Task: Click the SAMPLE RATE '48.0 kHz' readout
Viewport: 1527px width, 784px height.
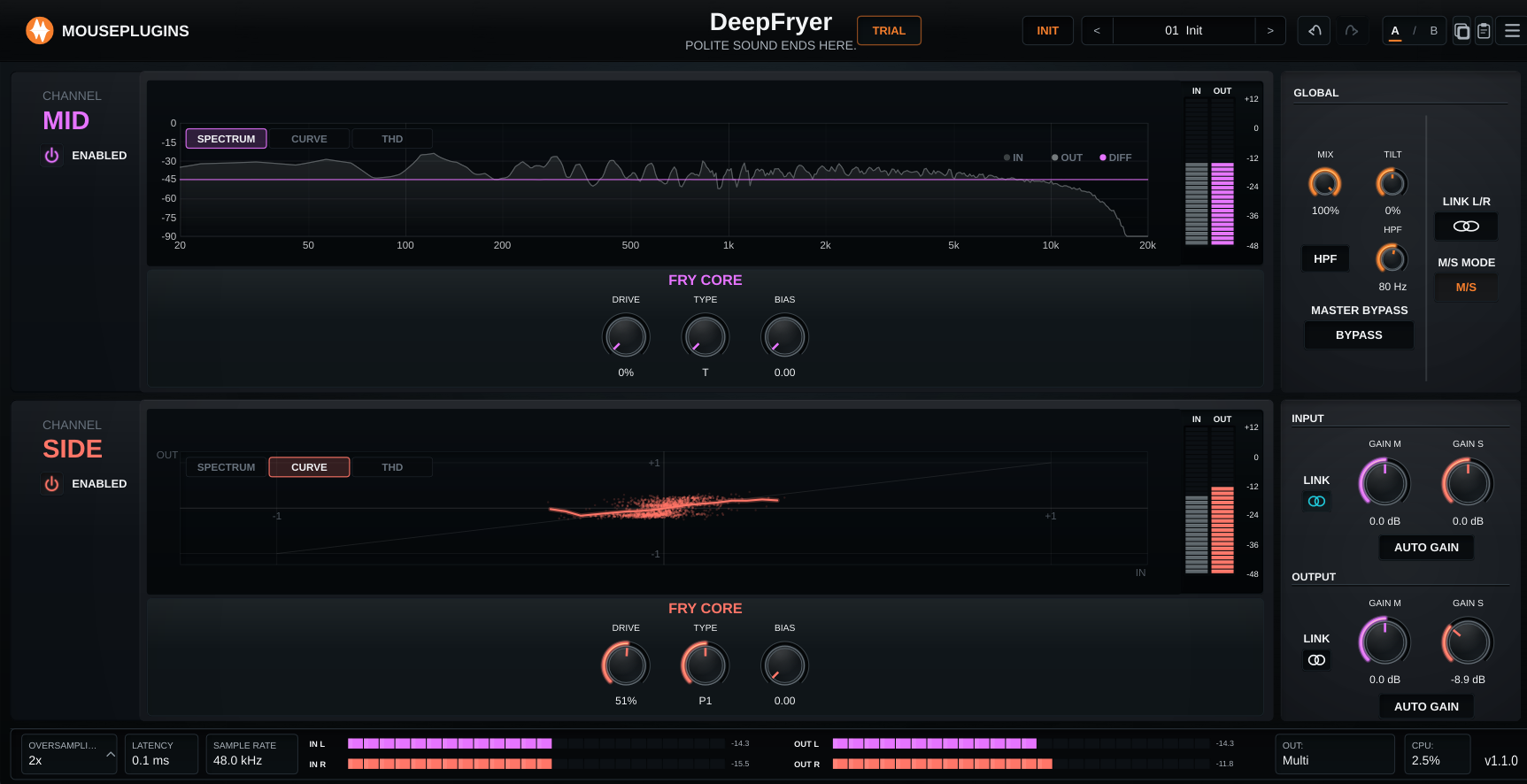Action: pyautogui.click(x=251, y=754)
